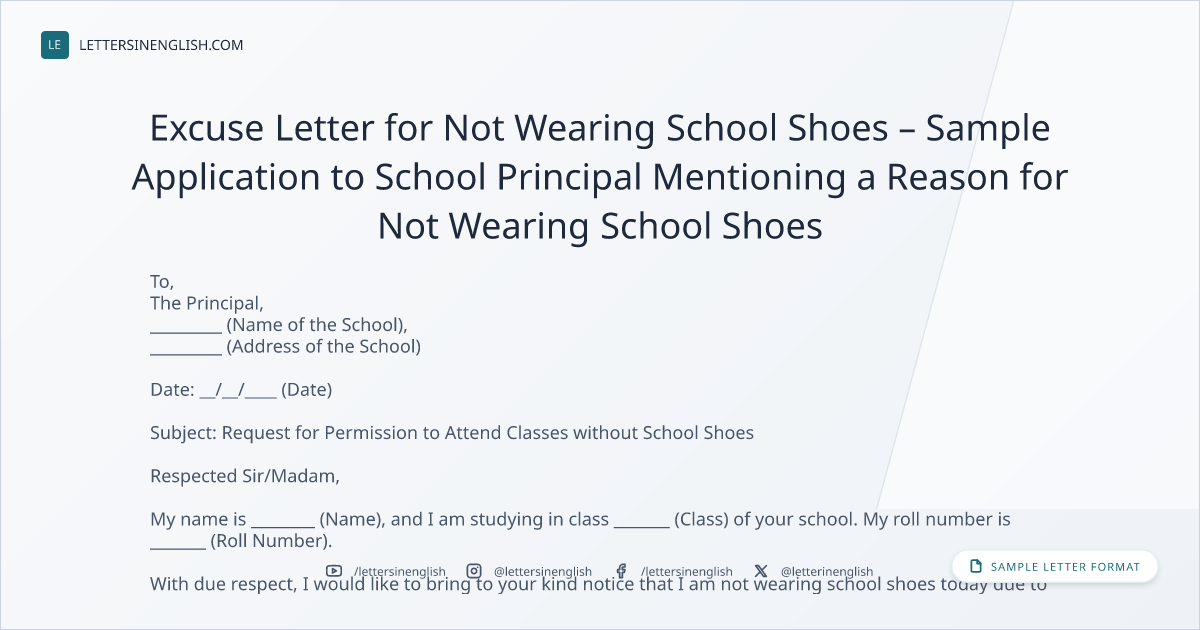Open the @letterinenglish X handle
1200x630 pixels.
[827, 572]
